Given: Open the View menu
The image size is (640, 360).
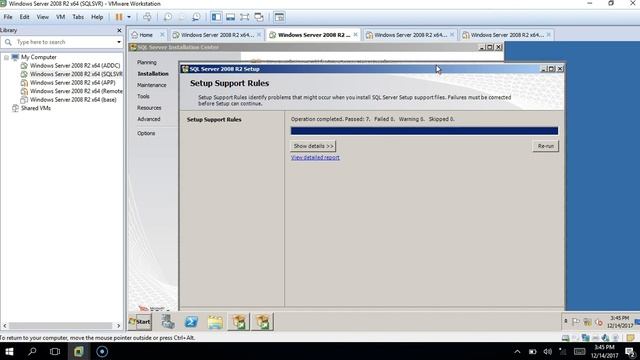Looking at the screenshot, I should pos(42,17).
